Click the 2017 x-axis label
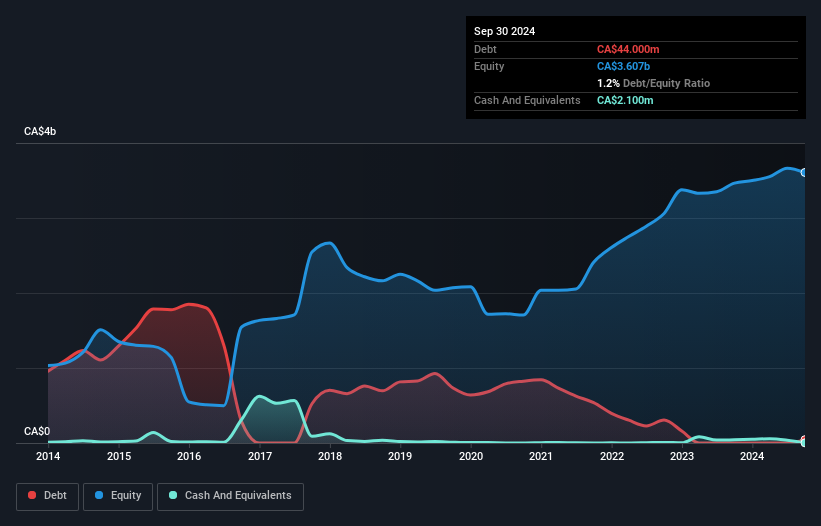The width and height of the screenshot is (821, 526). click(260, 456)
